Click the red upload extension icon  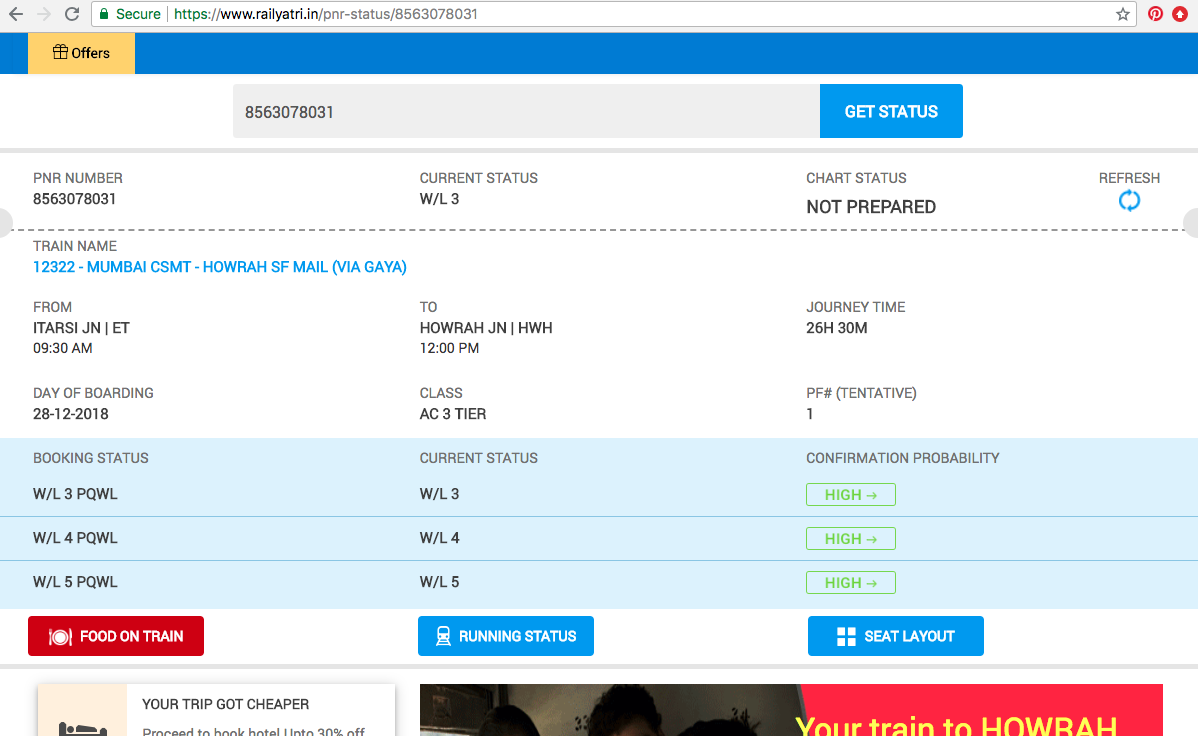click(1180, 14)
